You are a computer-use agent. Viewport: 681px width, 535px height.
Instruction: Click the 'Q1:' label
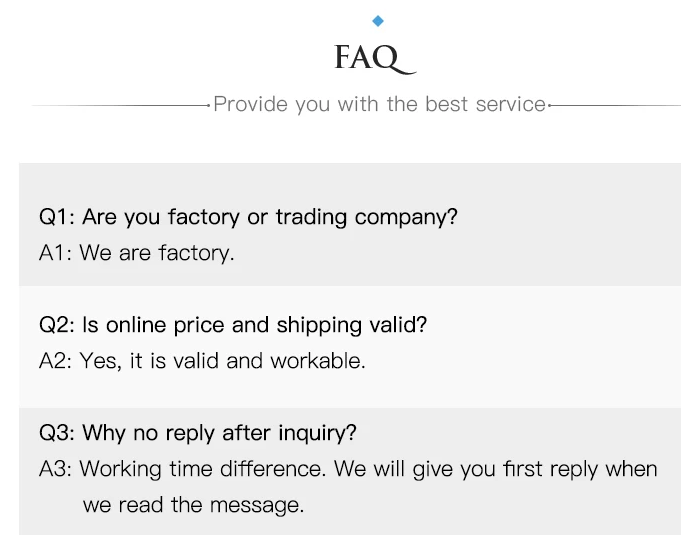point(57,217)
